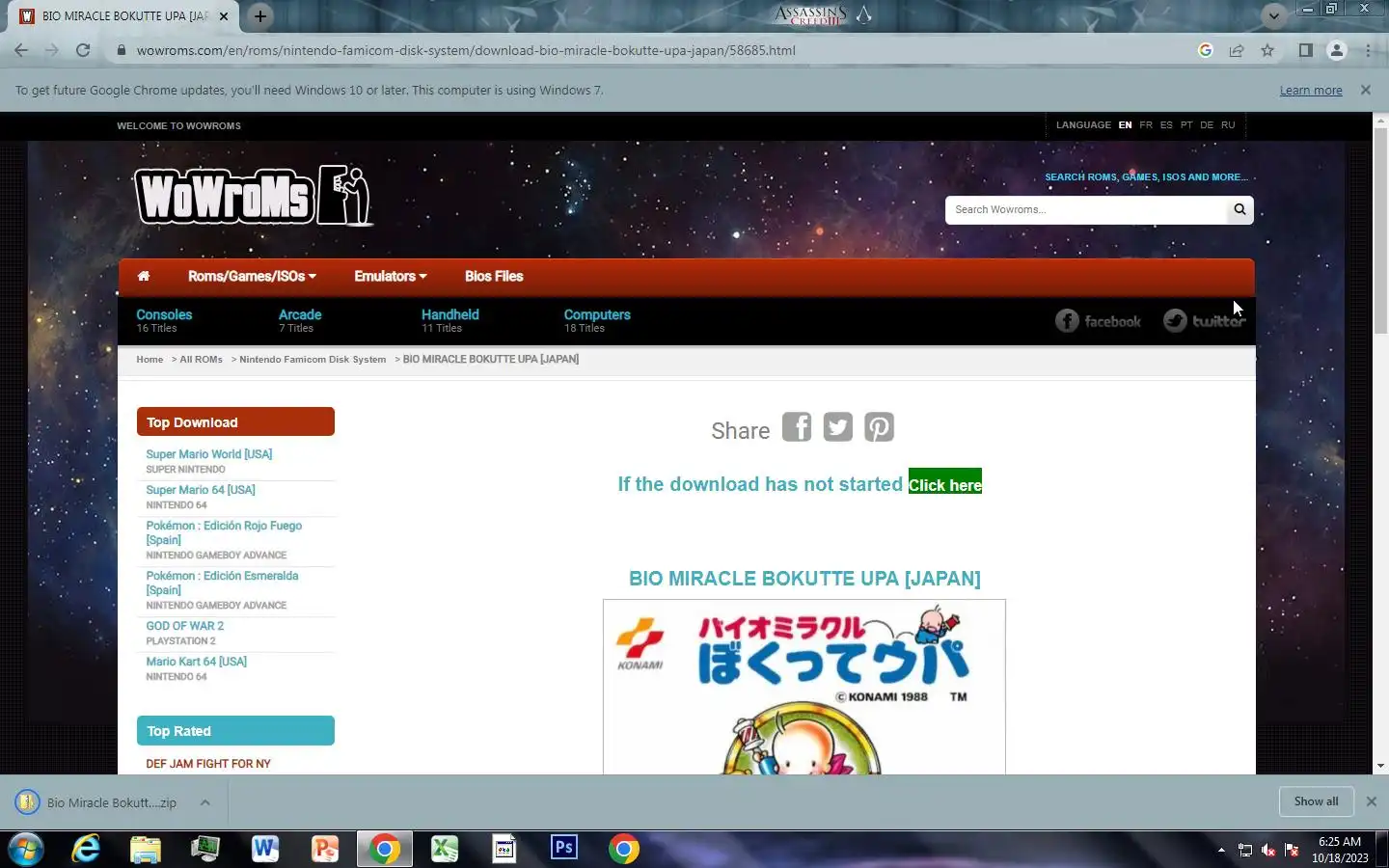Open Windows Start button
The height and width of the screenshot is (868, 1389).
[26, 849]
